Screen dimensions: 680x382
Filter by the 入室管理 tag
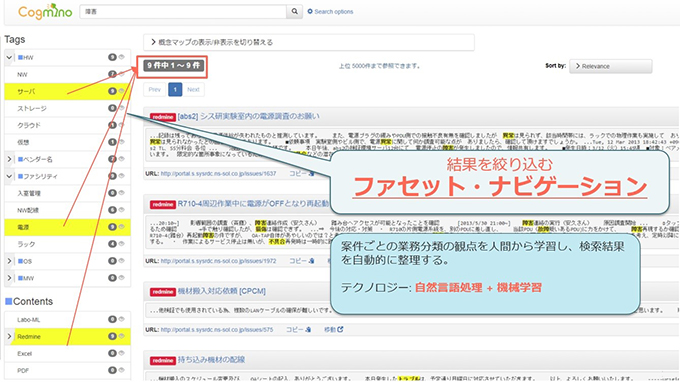pos(29,193)
